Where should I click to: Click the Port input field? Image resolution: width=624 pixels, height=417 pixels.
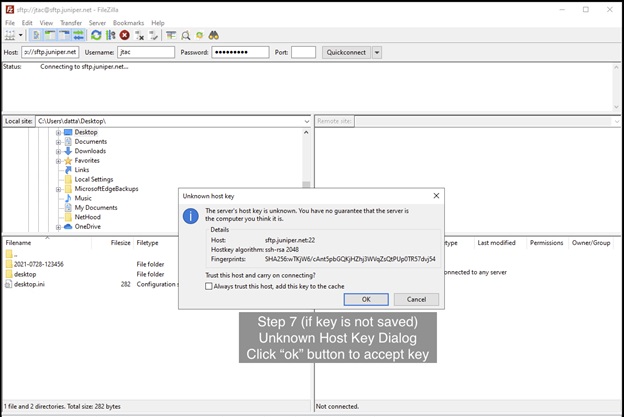coord(303,52)
